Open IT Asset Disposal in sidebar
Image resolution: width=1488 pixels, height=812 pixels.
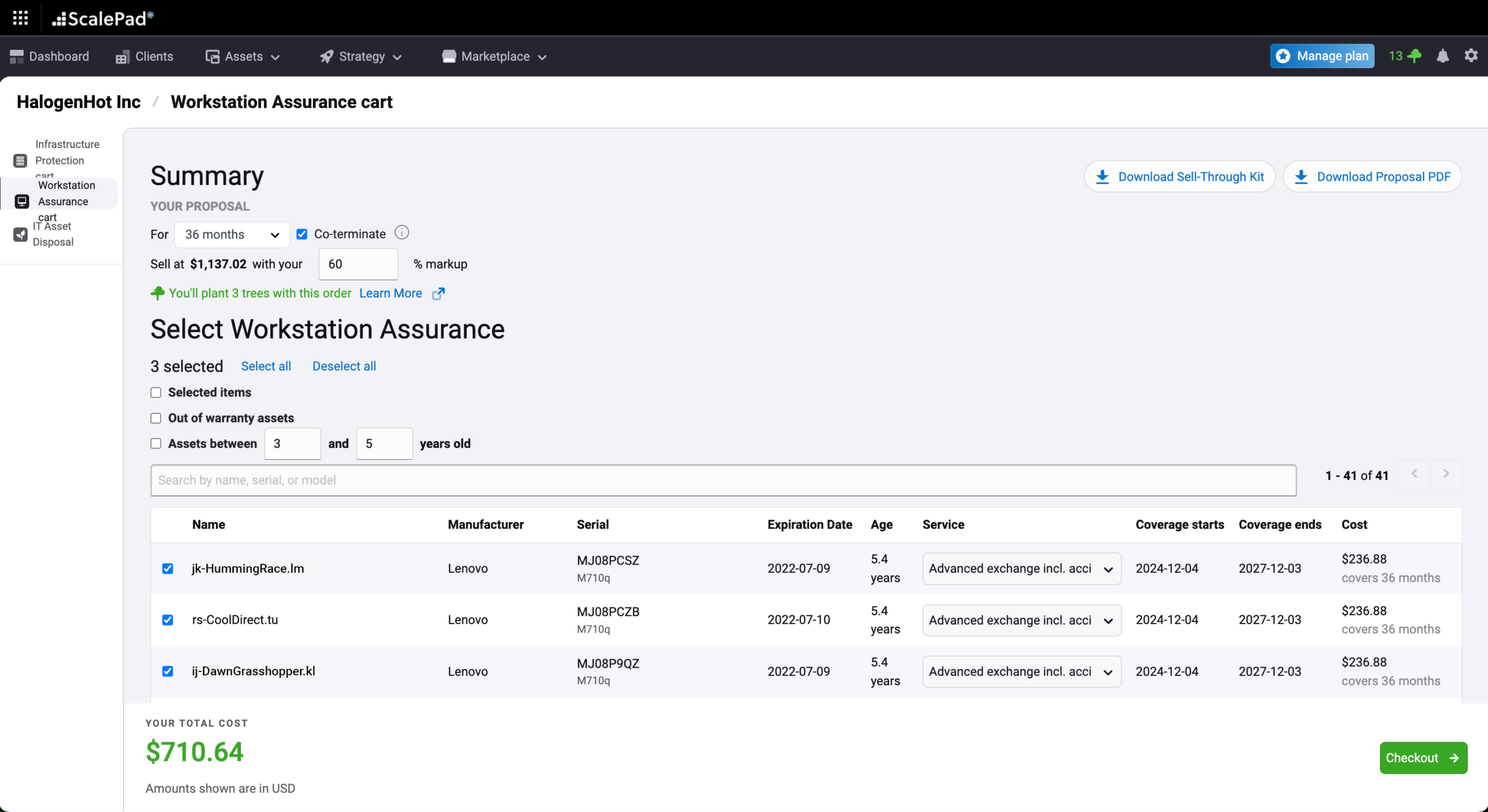pos(59,234)
